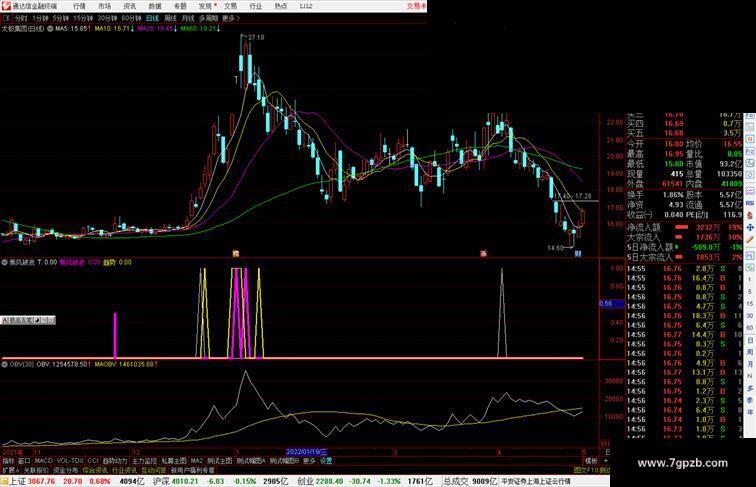
Task: Open the 综合资讯 tab
Action: 95,470
